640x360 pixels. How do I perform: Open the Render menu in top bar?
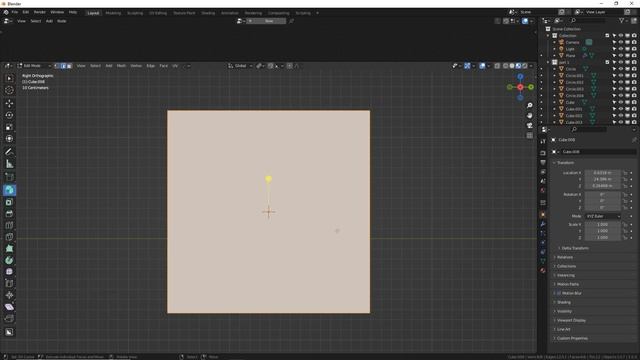[40, 12]
